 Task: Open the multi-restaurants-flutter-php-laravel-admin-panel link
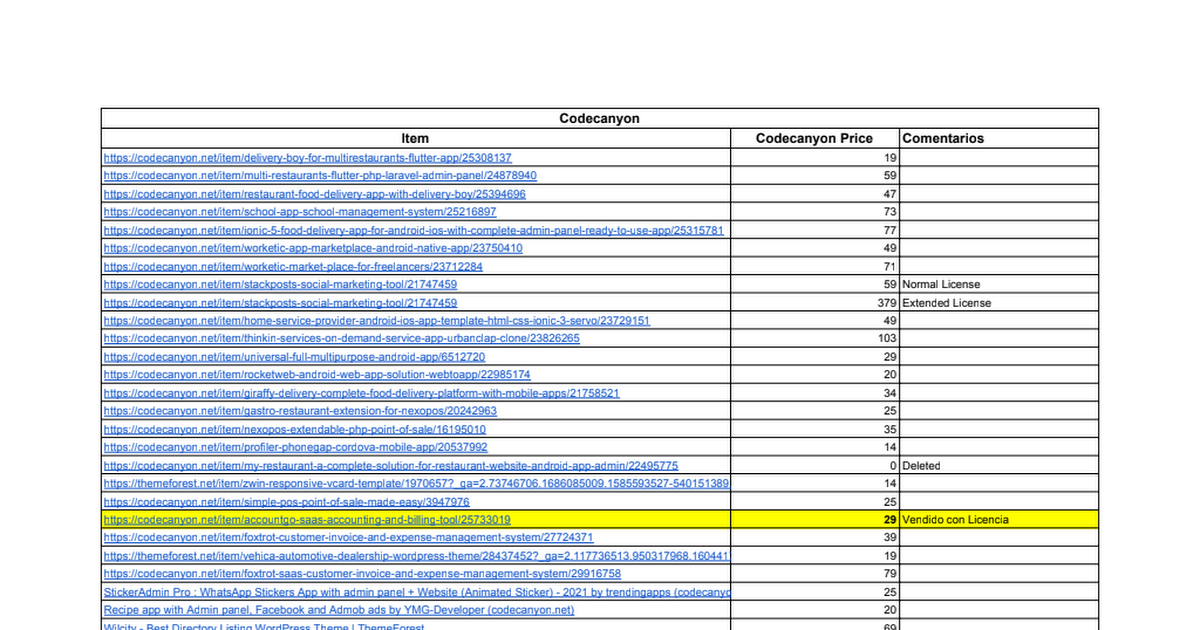click(320, 176)
